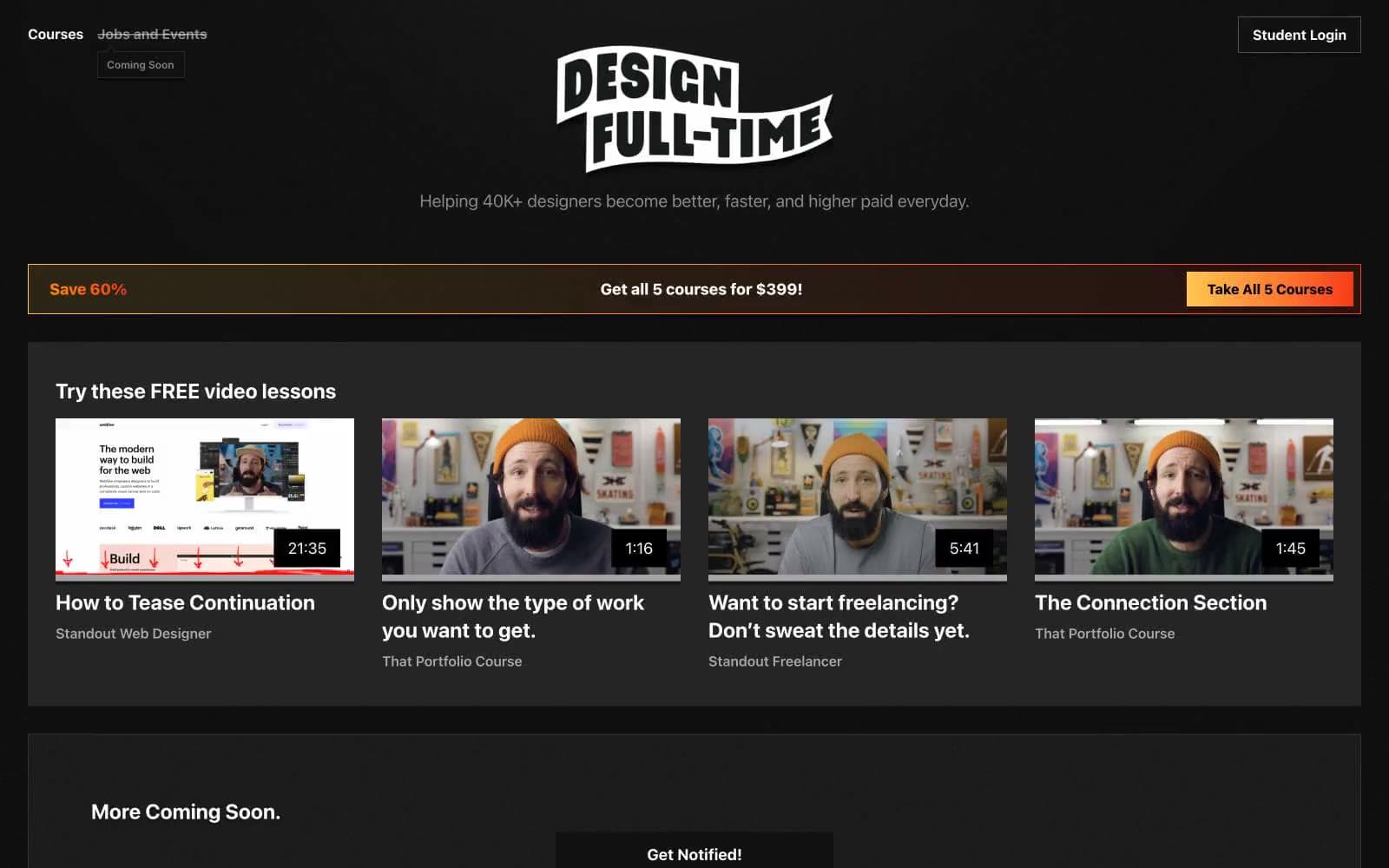Viewport: 1389px width, 868px height.
Task: Click 'Only show the type of work' title
Action: click(513, 616)
